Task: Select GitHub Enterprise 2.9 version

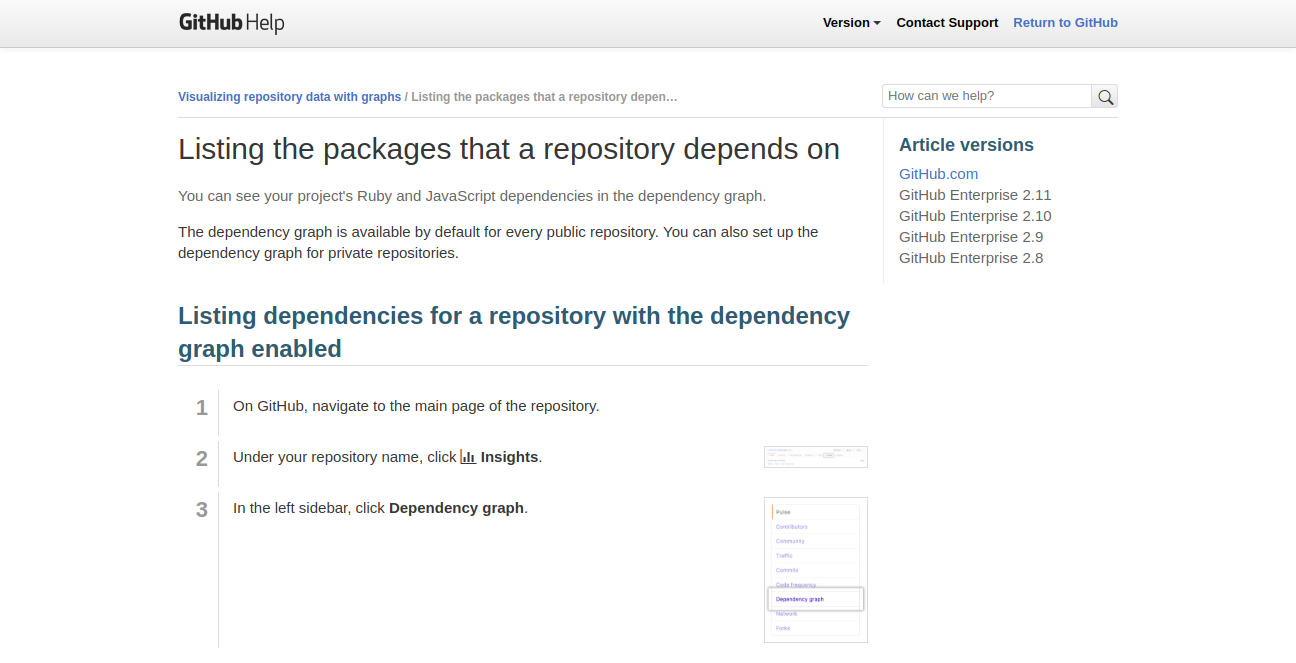Action: click(971, 237)
